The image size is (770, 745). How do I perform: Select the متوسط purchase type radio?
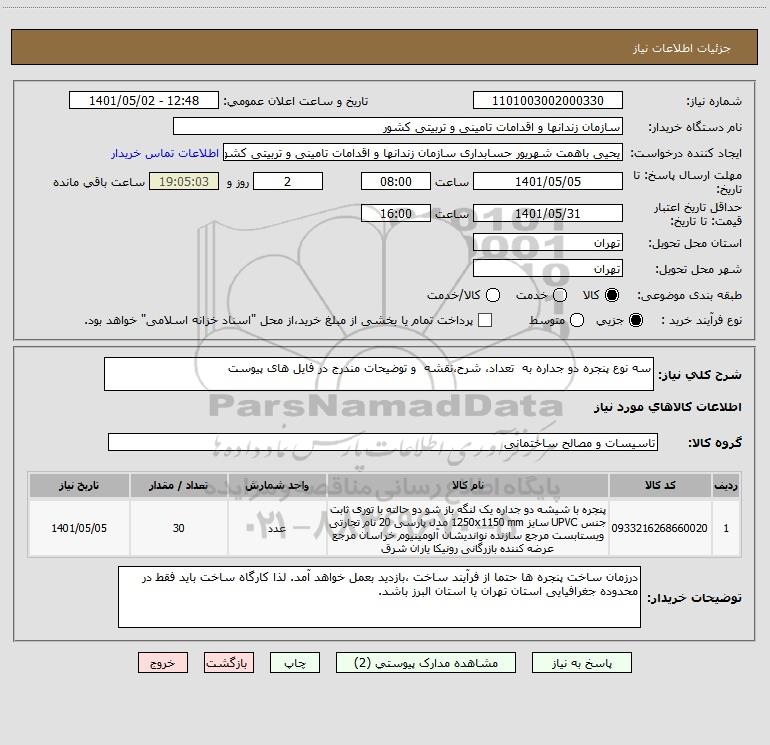[x=577, y=320]
